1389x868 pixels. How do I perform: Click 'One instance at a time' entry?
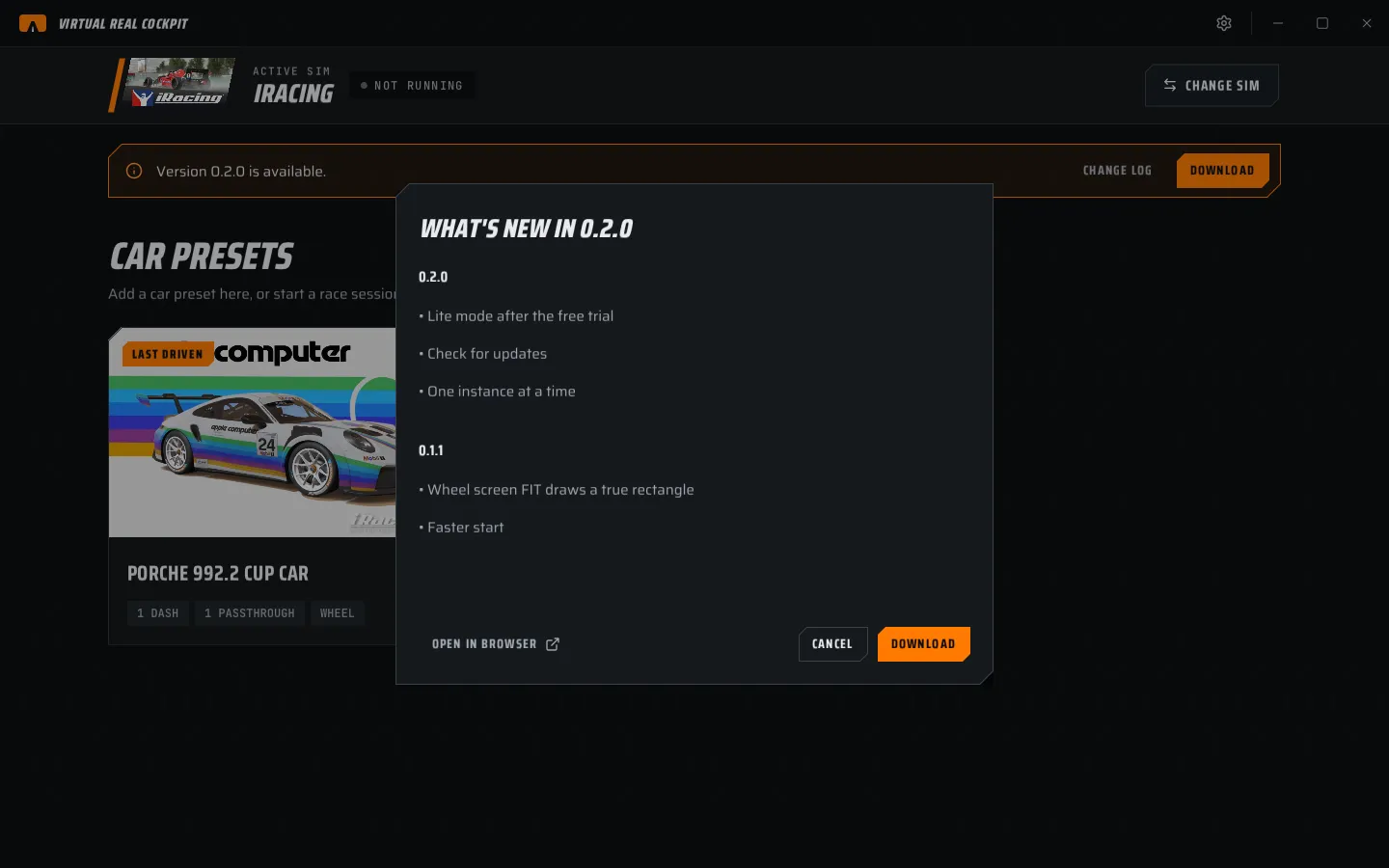(497, 392)
